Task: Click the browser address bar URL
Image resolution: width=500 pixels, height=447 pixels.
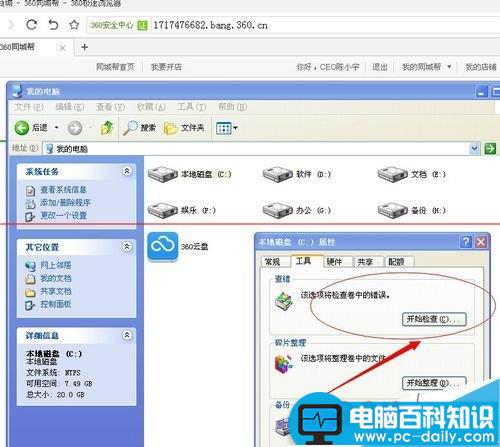Action: point(210,25)
